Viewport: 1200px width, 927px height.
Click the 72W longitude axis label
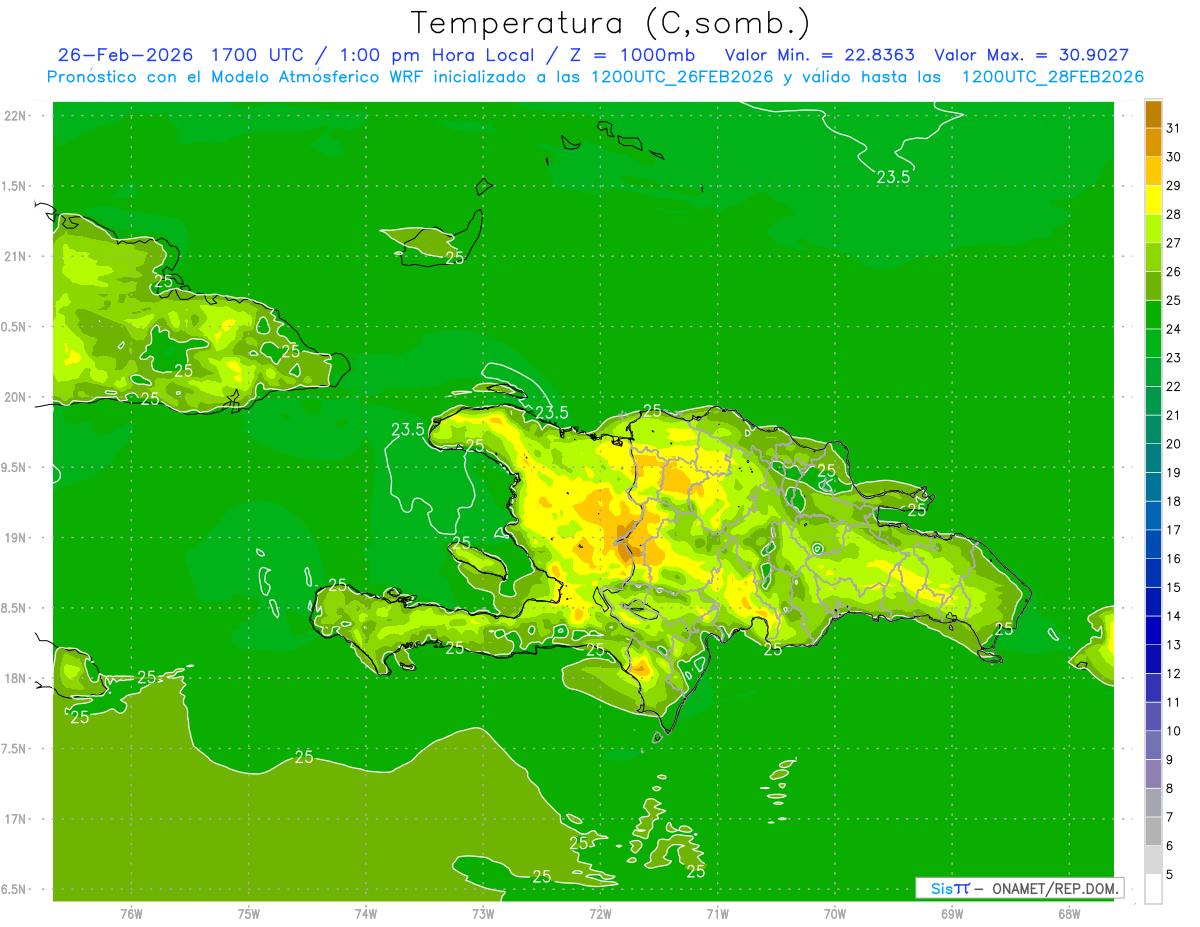pos(600,913)
